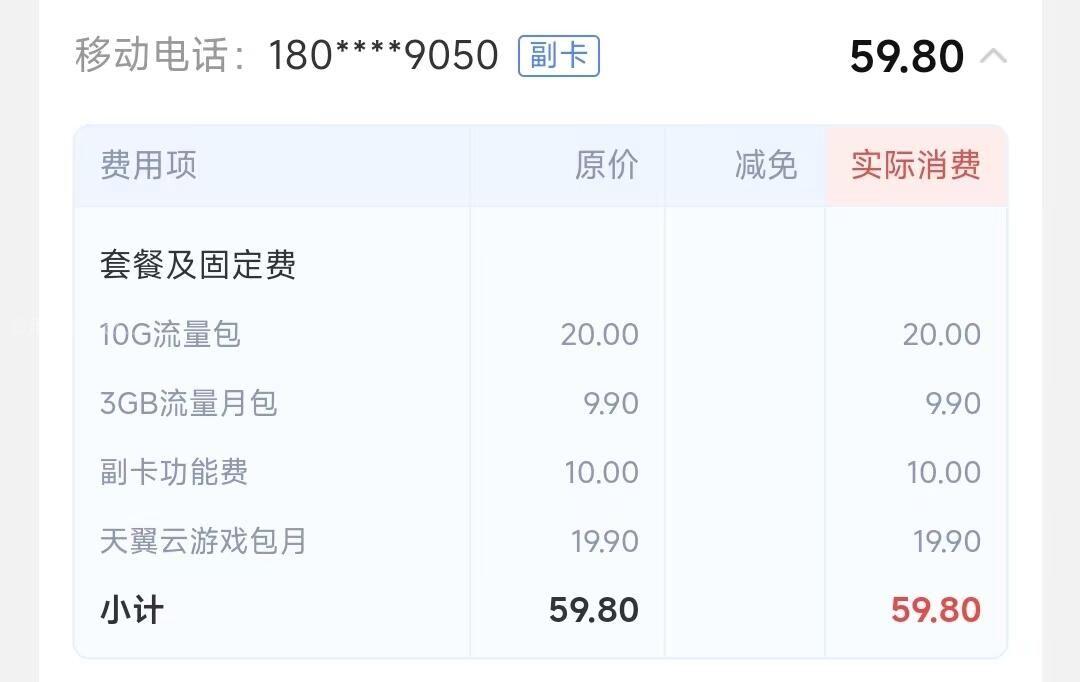The width and height of the screenshot is (1080, 682).
Task: Open the 3GB流量月包 fee item
Action: click(x=188, y=403)
